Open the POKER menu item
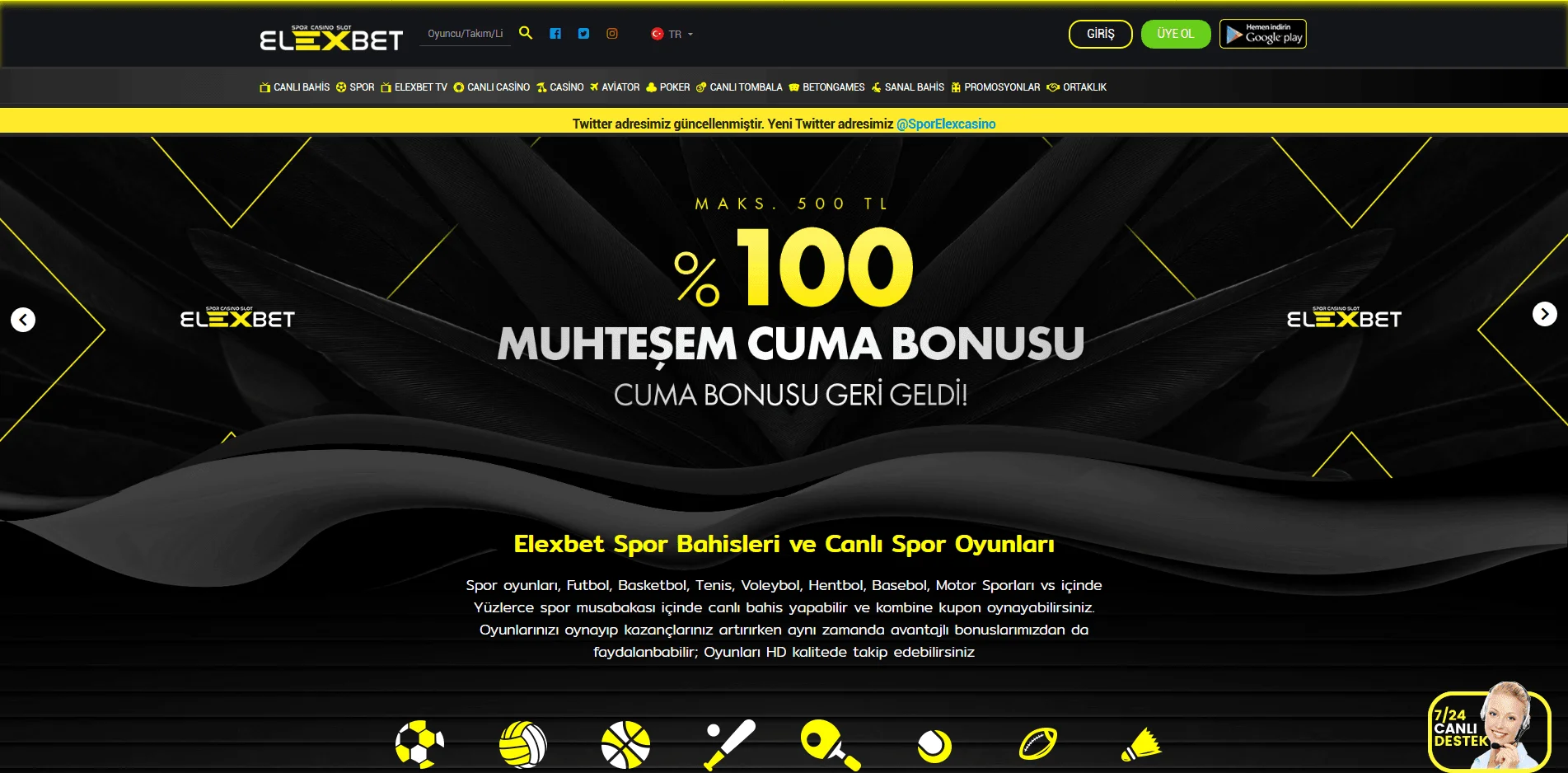 (x=668, y=87)
